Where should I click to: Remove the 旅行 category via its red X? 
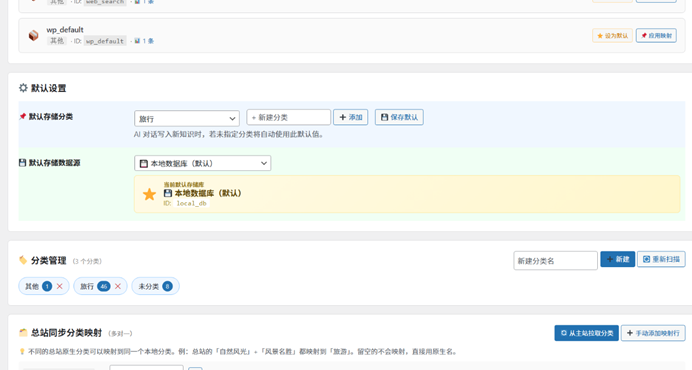pyautogui.click(x=118, y=287)
